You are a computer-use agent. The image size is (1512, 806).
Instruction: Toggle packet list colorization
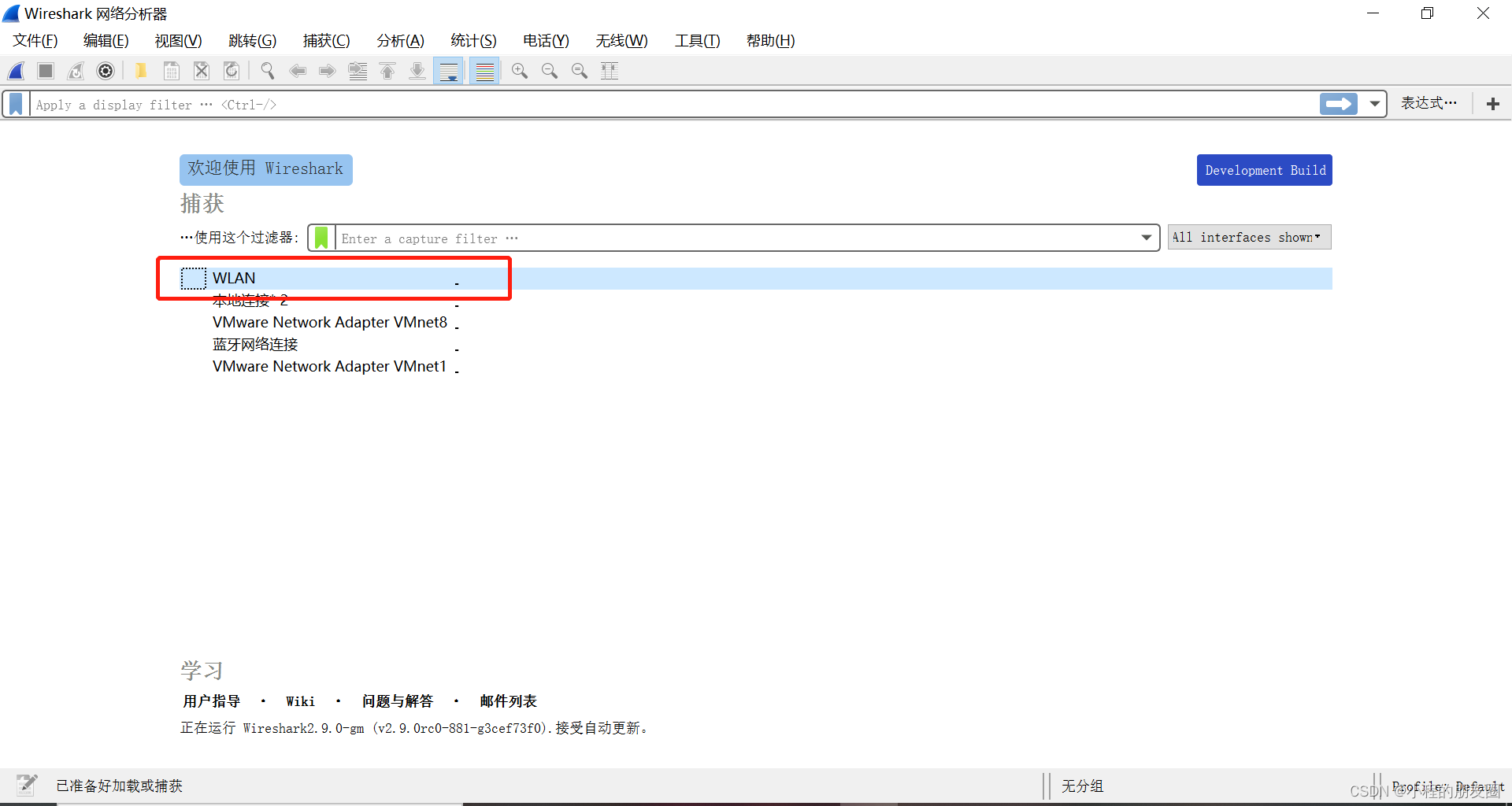click(485, 71)
